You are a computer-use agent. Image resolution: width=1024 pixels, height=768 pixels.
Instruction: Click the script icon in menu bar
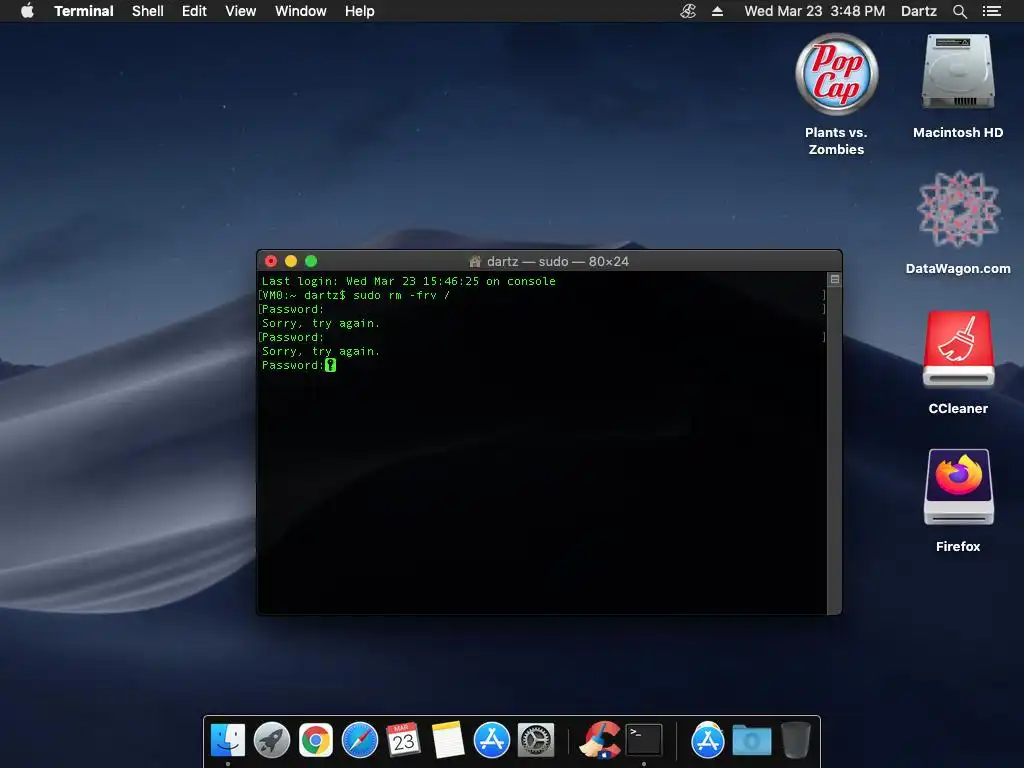point(688,11)
